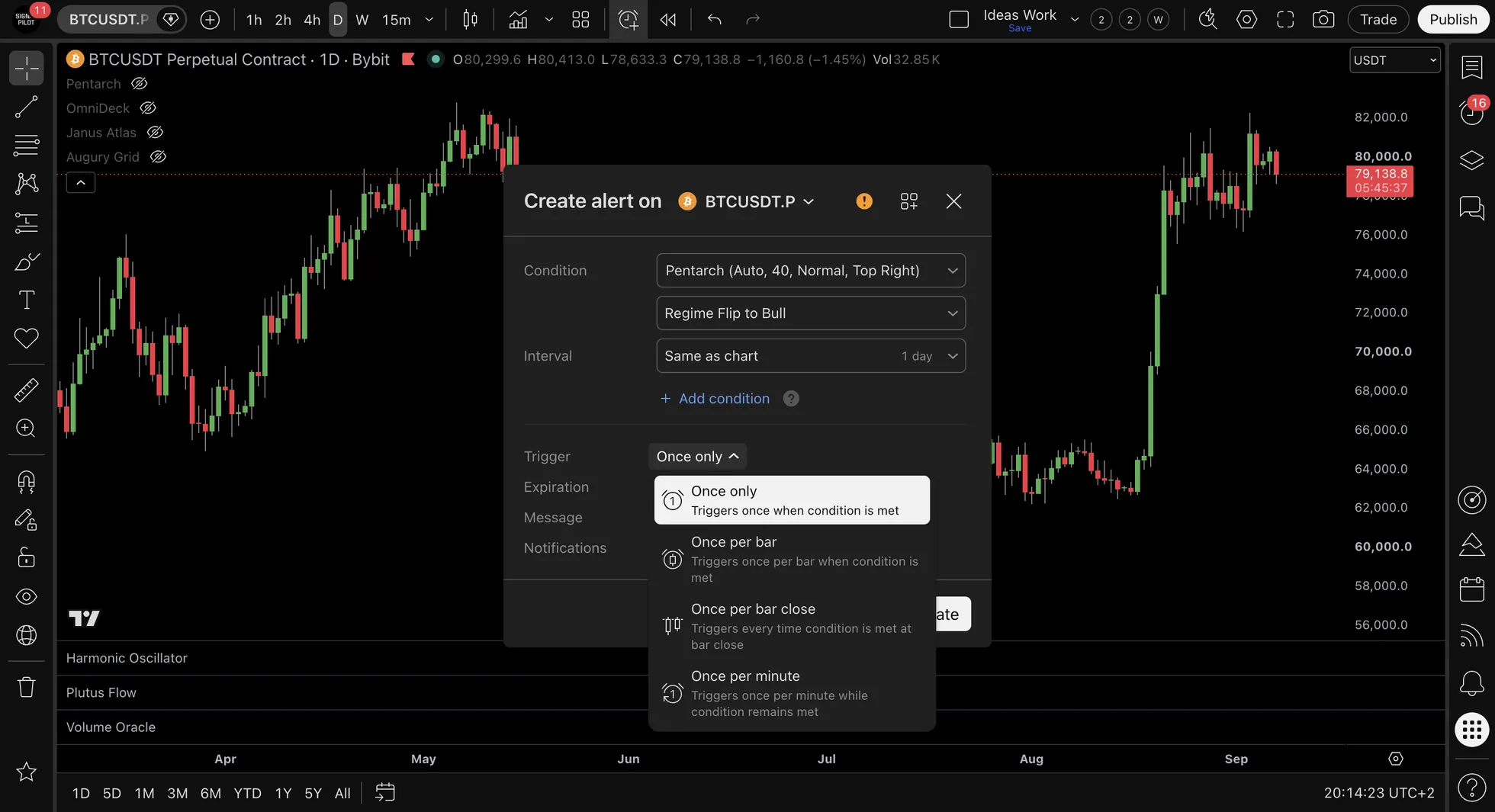The image size is (1495, 812).
Task: Toggle lock all drawings tool
Action: coord(26,557)
